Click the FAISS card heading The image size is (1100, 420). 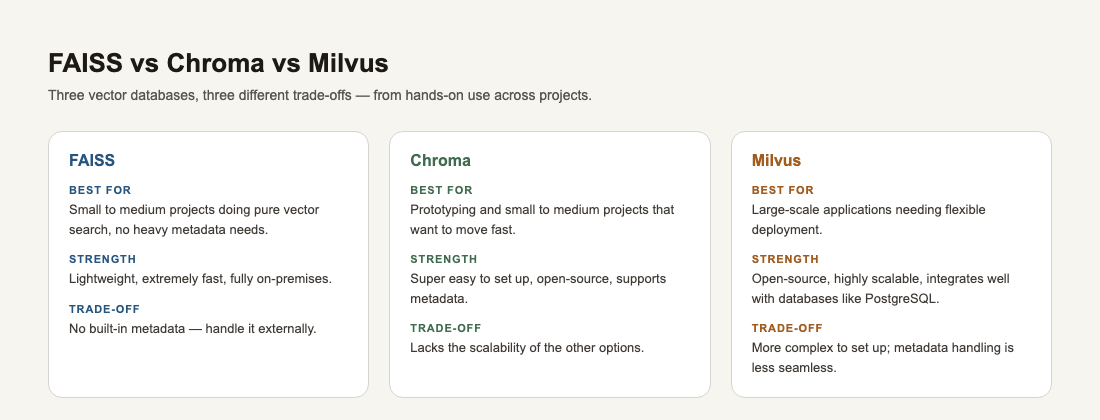coord(92,161)
